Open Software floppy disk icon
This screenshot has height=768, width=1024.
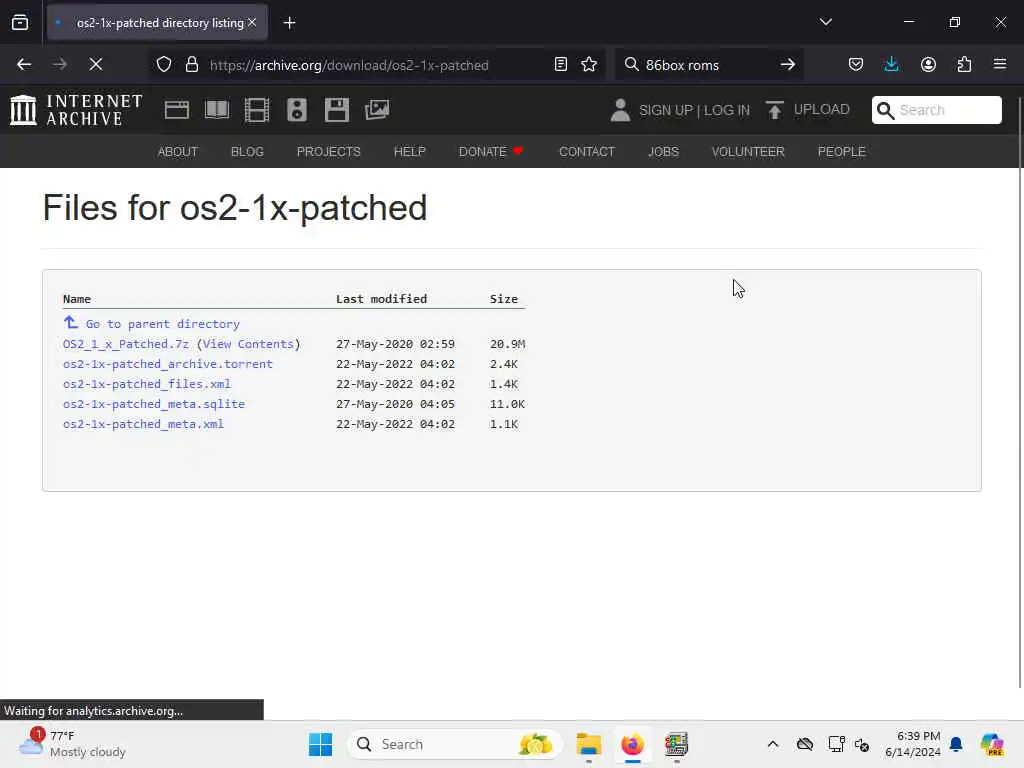337,110
